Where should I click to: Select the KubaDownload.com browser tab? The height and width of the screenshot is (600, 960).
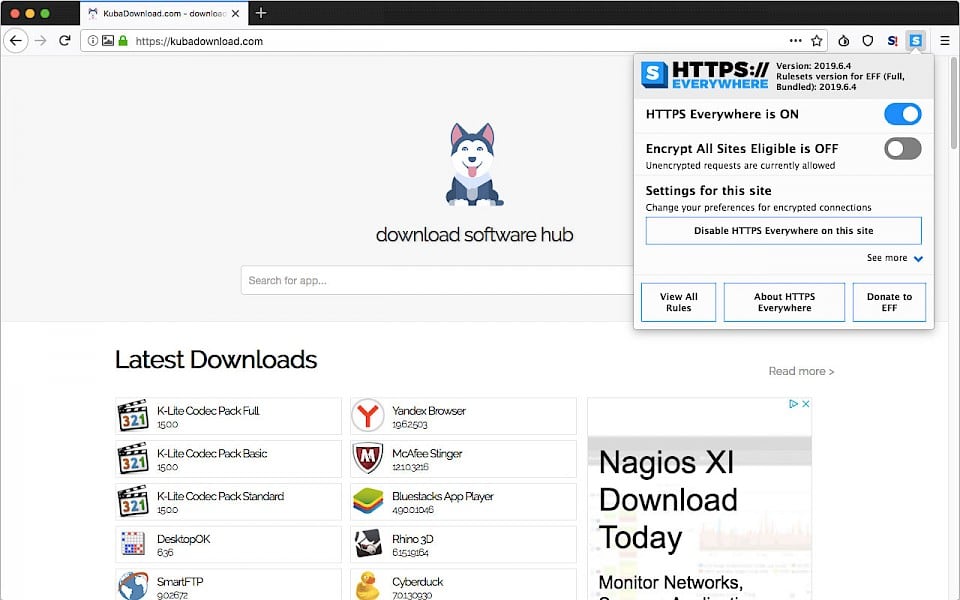[x=163, y=13]
